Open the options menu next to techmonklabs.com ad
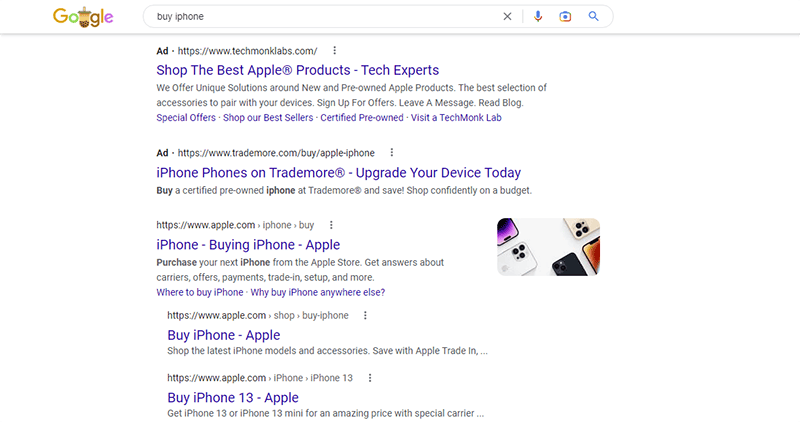This screenshot has width=800, height=422. [335, 51]
